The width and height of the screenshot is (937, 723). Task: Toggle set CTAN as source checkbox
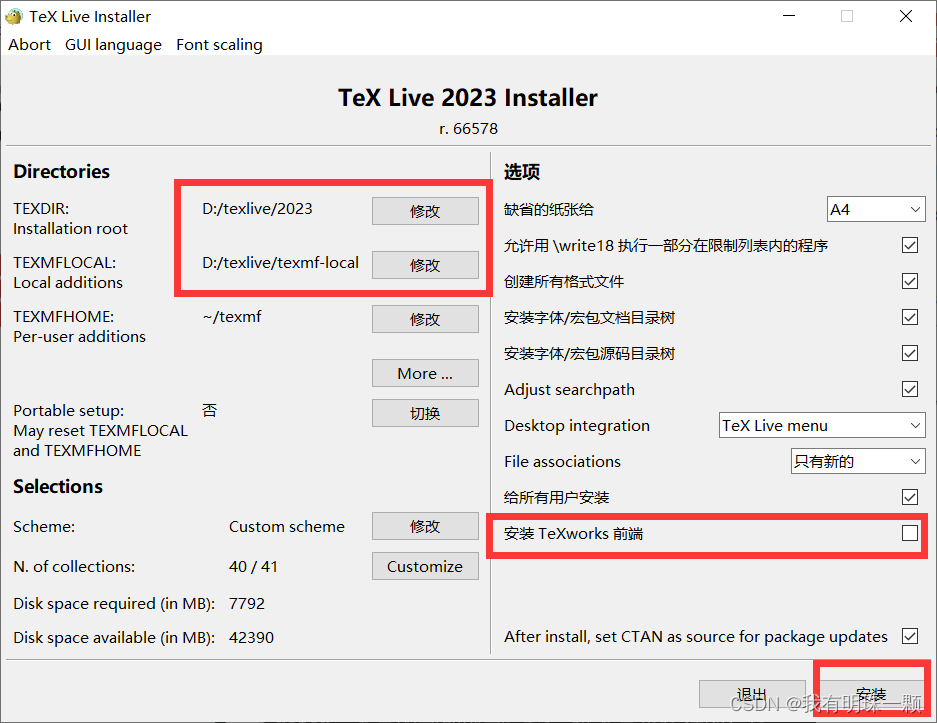click(910, 636)
